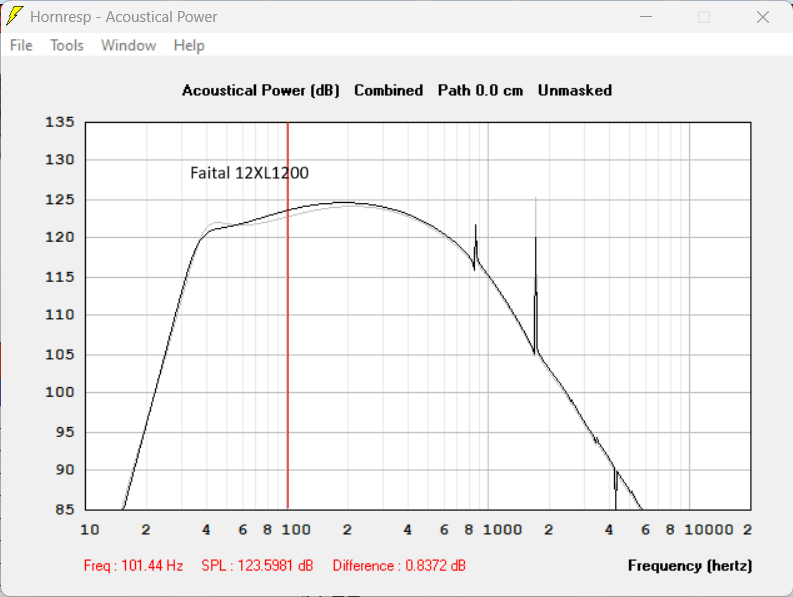Open the File menu
The width and height of the screenshot is (793, 597).
[x=21, y=46]
